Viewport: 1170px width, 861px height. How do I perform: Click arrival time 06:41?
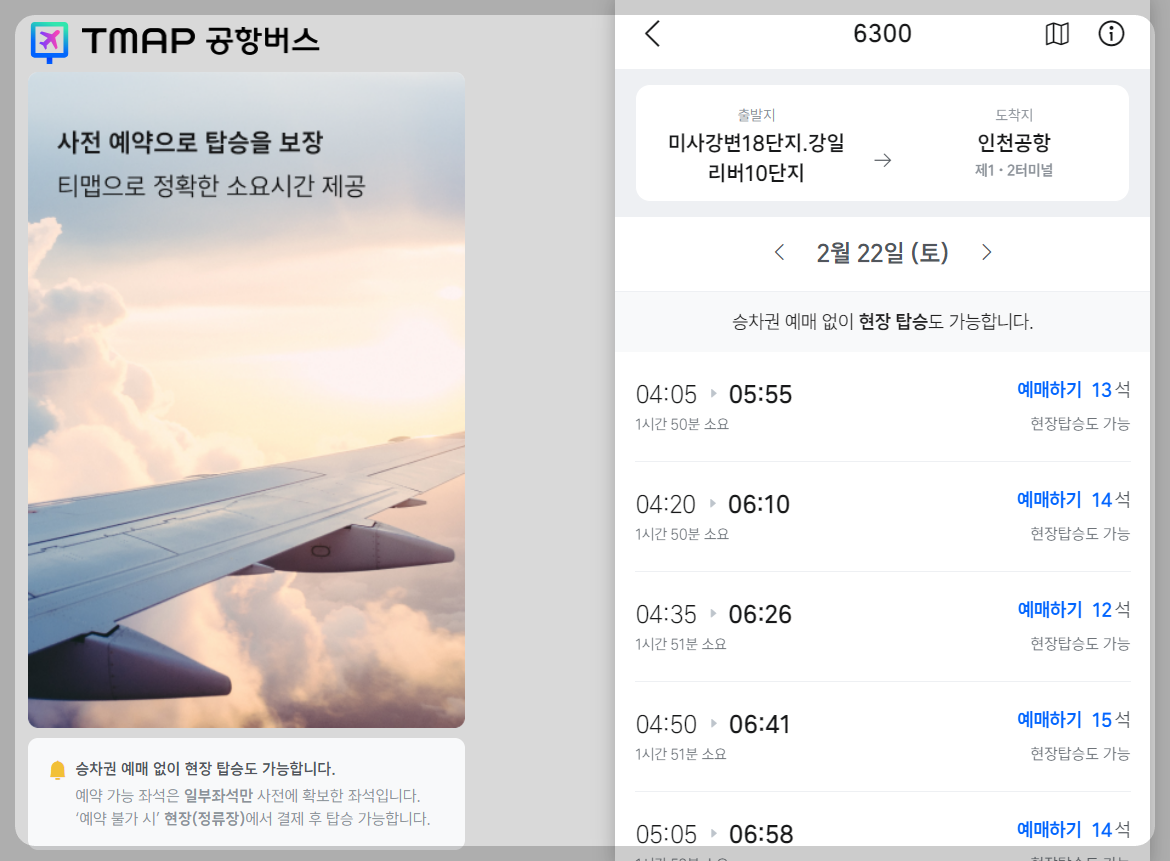pos(760,724)
